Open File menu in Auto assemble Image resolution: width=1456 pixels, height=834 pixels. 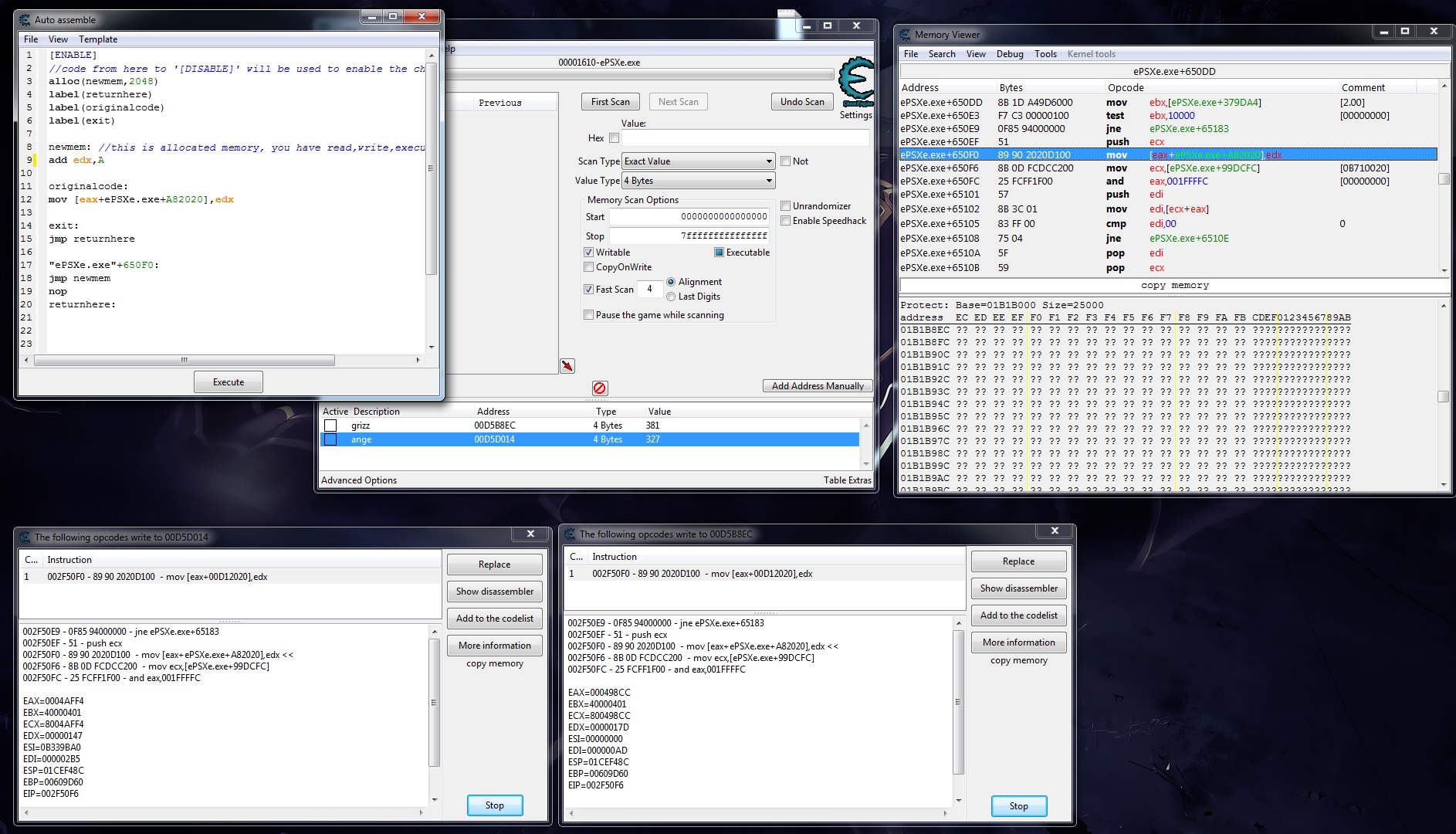[31, 39]
